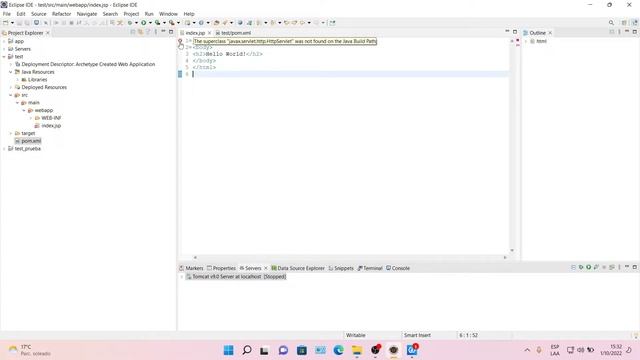Select the test_prueba project
640x360 pixels.
27,149
